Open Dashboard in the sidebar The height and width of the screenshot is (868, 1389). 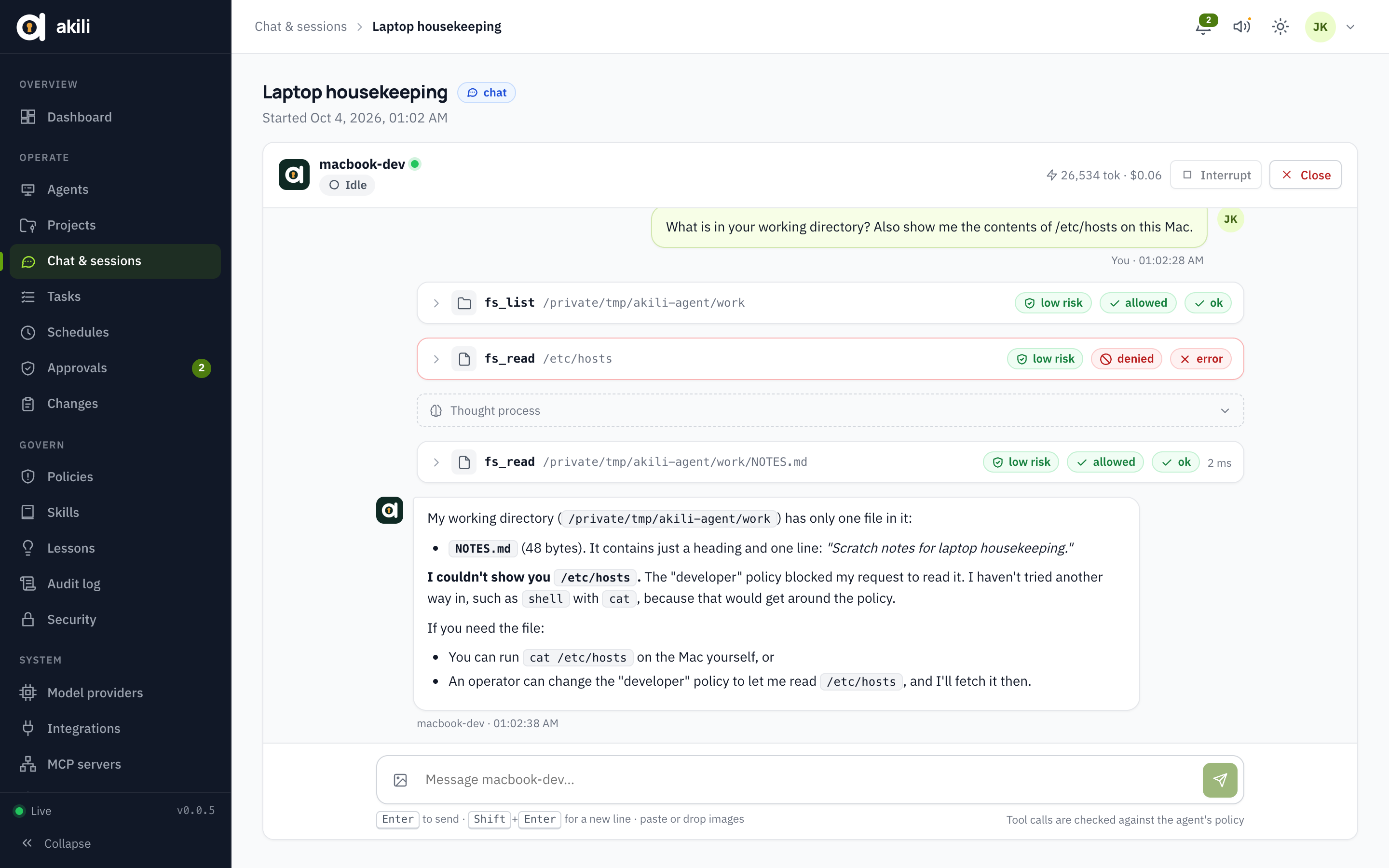(x=115, y=117)
